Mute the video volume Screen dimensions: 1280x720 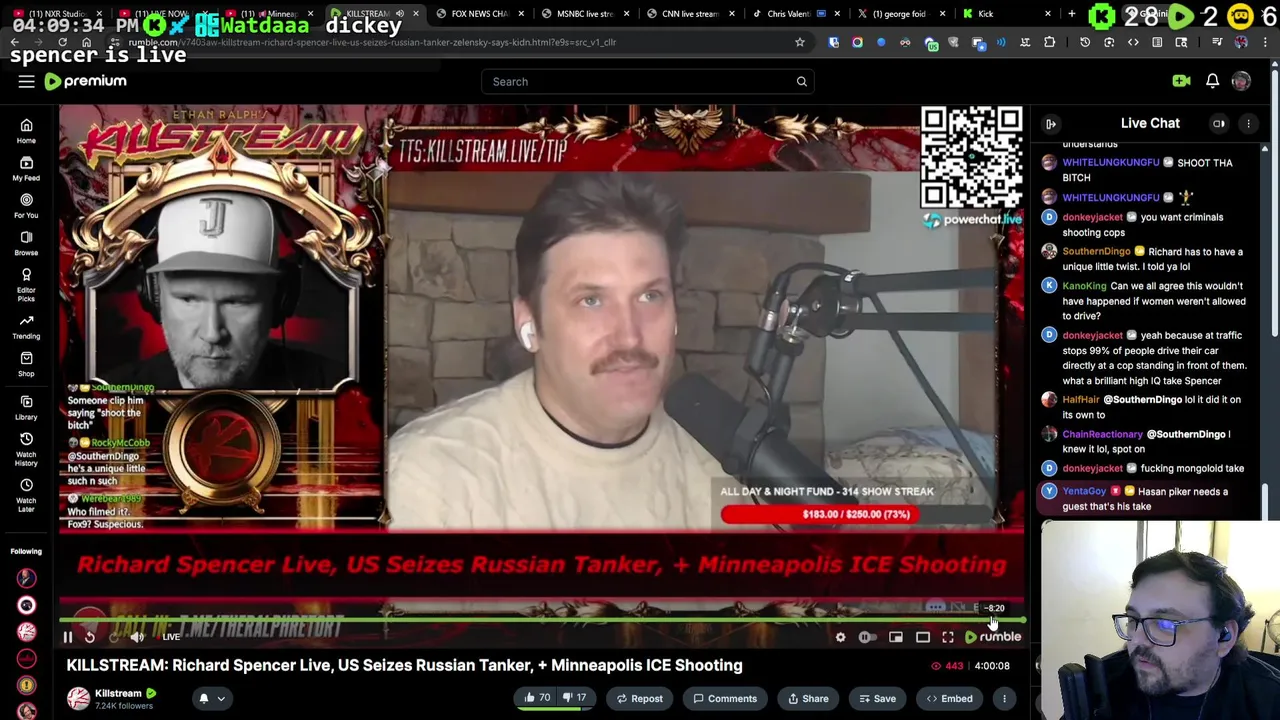click(x=137, y=637)
